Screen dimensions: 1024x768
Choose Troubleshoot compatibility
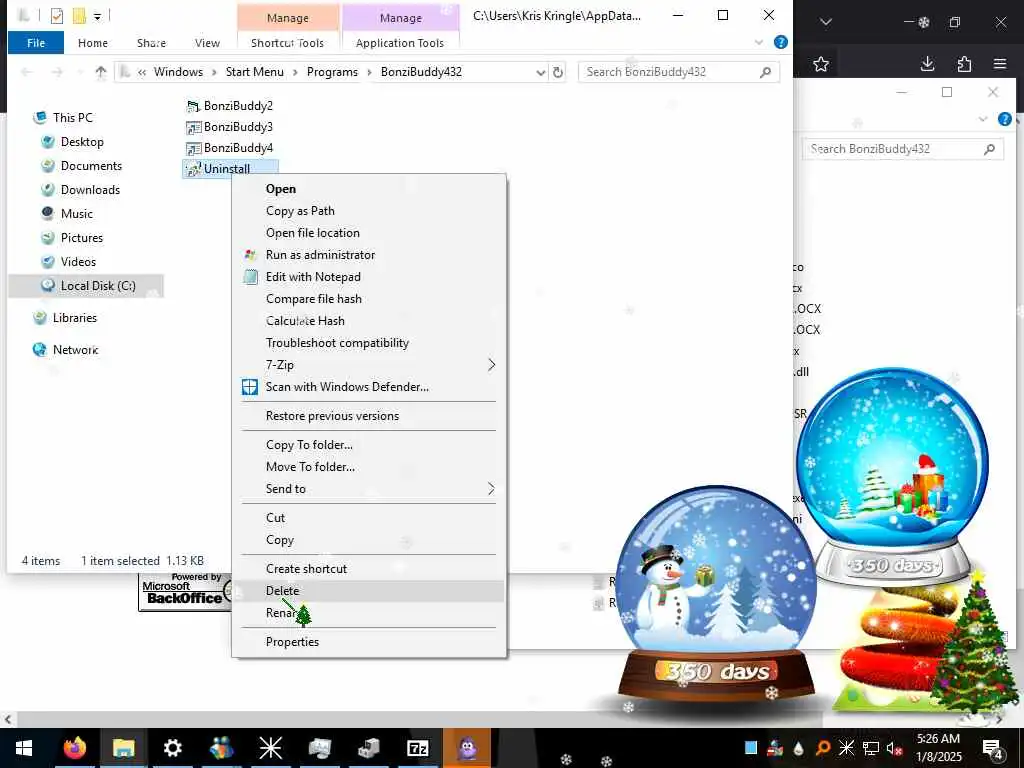tap(369, 343)
